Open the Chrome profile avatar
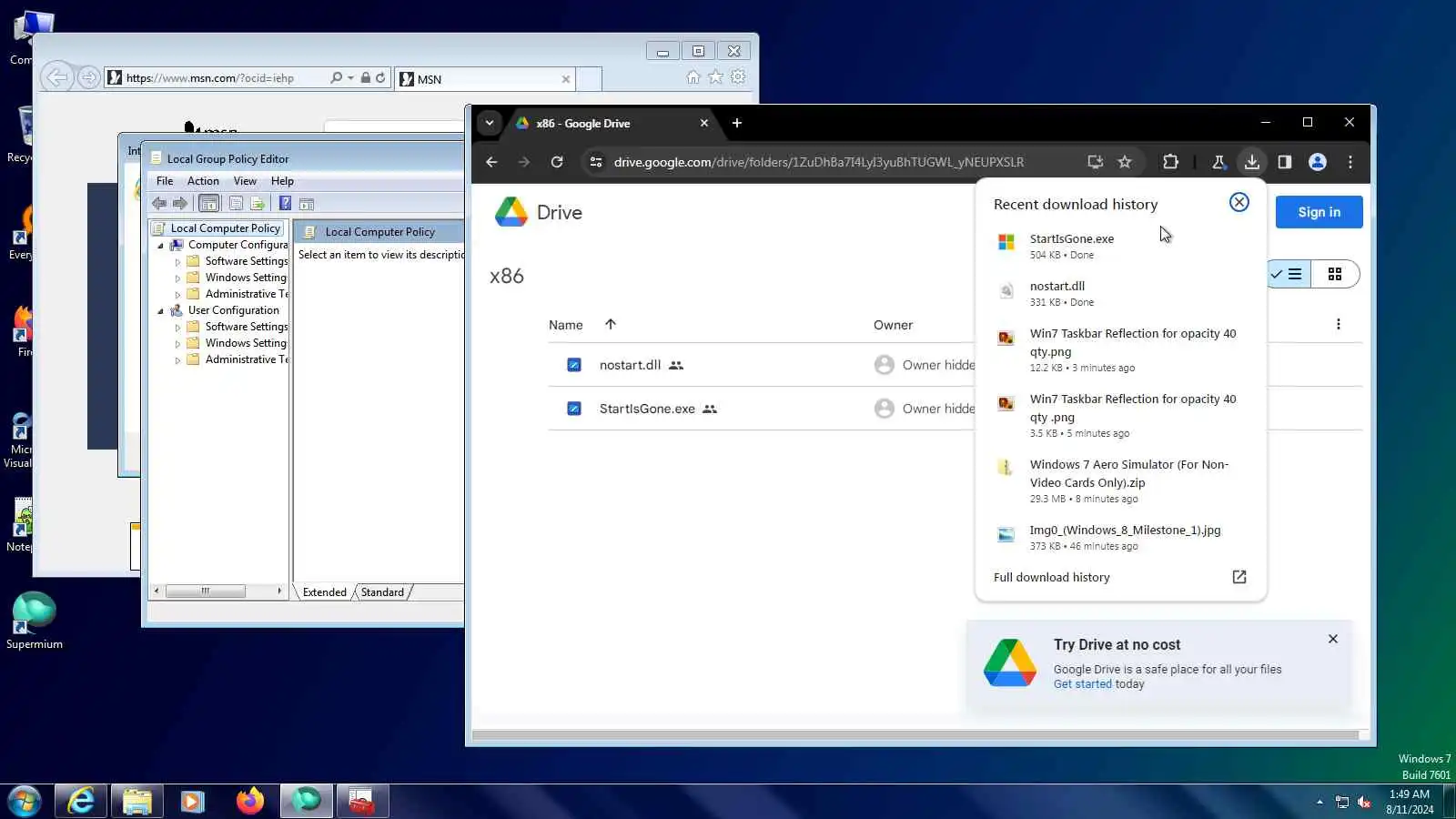Image resolution: width=1456 pixels, height=819 pixels. click(1317, 162)
